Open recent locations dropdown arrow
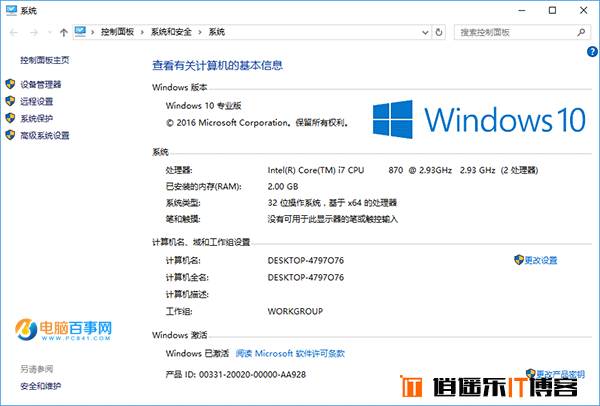This screenshot has height=406, width=600. tap(50, 33)
